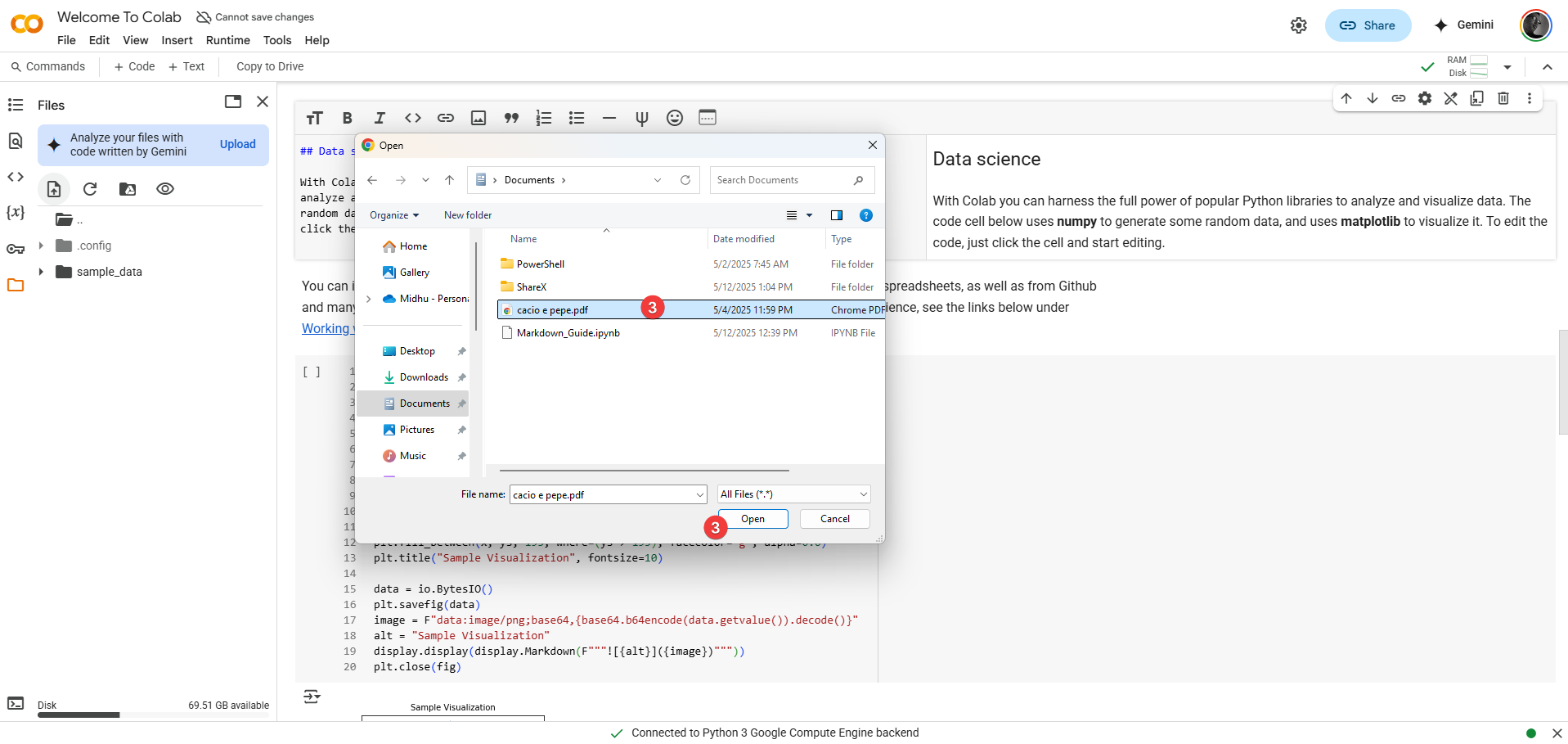Open the Insert menu

tap(177, 40)
